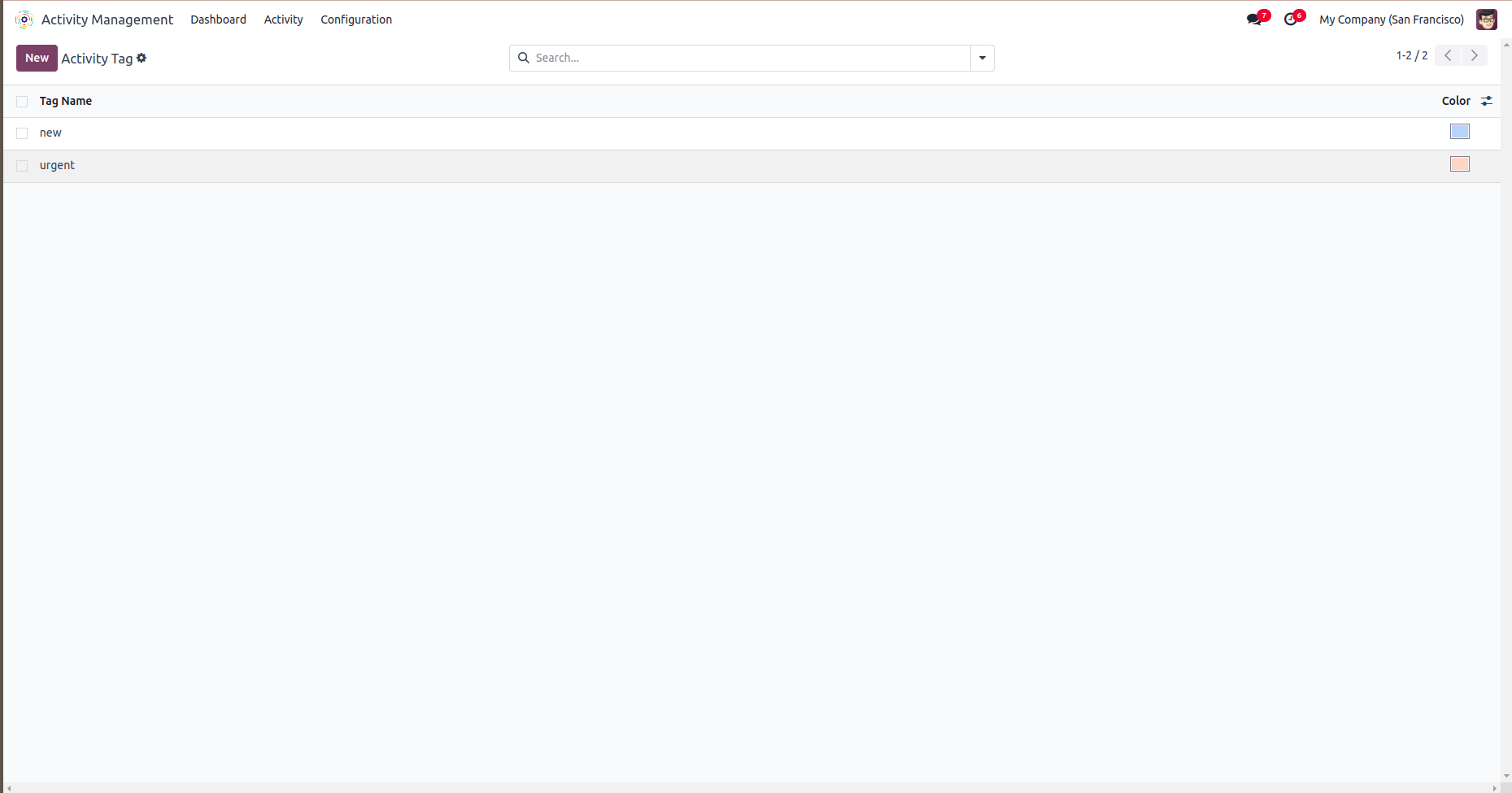Image resolution: width=1512 pixels, height=793 pixels.
Task: Tick the checkbox for the 'urgent' tag
Action: pos(22,166)
